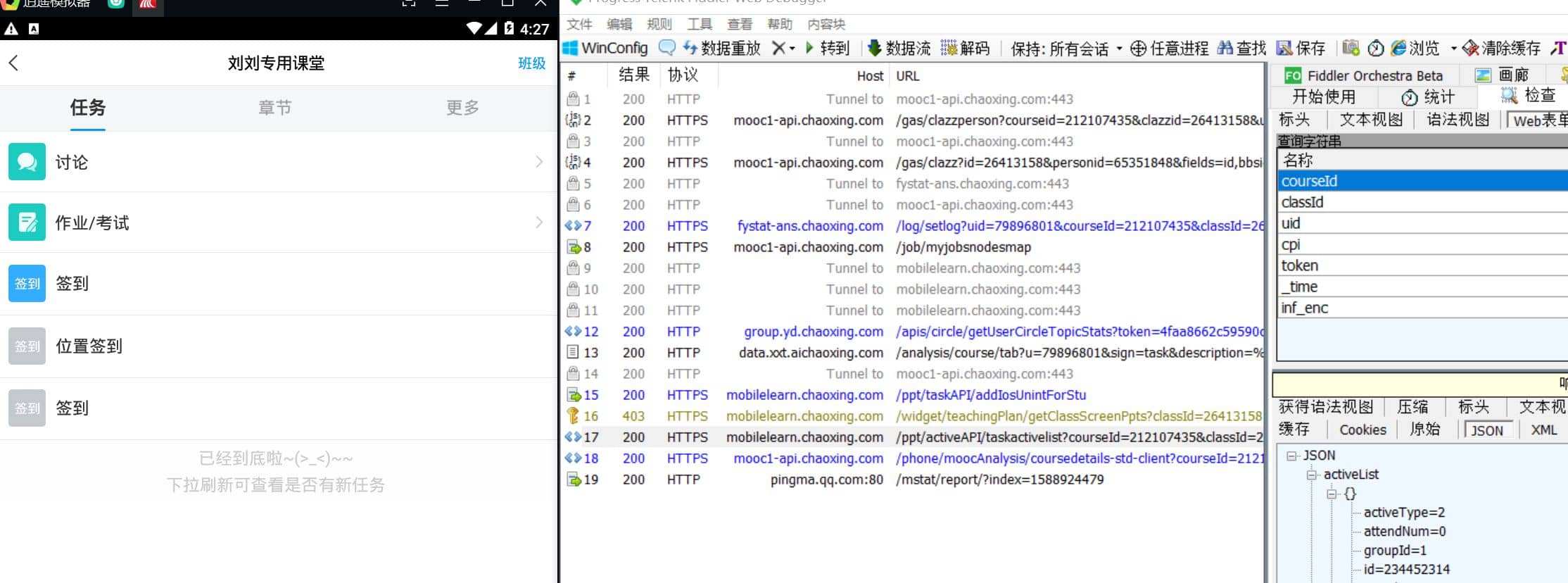Image resolution: width=1568 pixels, height=583 pixels.
Task: Collapse the {} object node under activeList
Action: (1332, 494)
